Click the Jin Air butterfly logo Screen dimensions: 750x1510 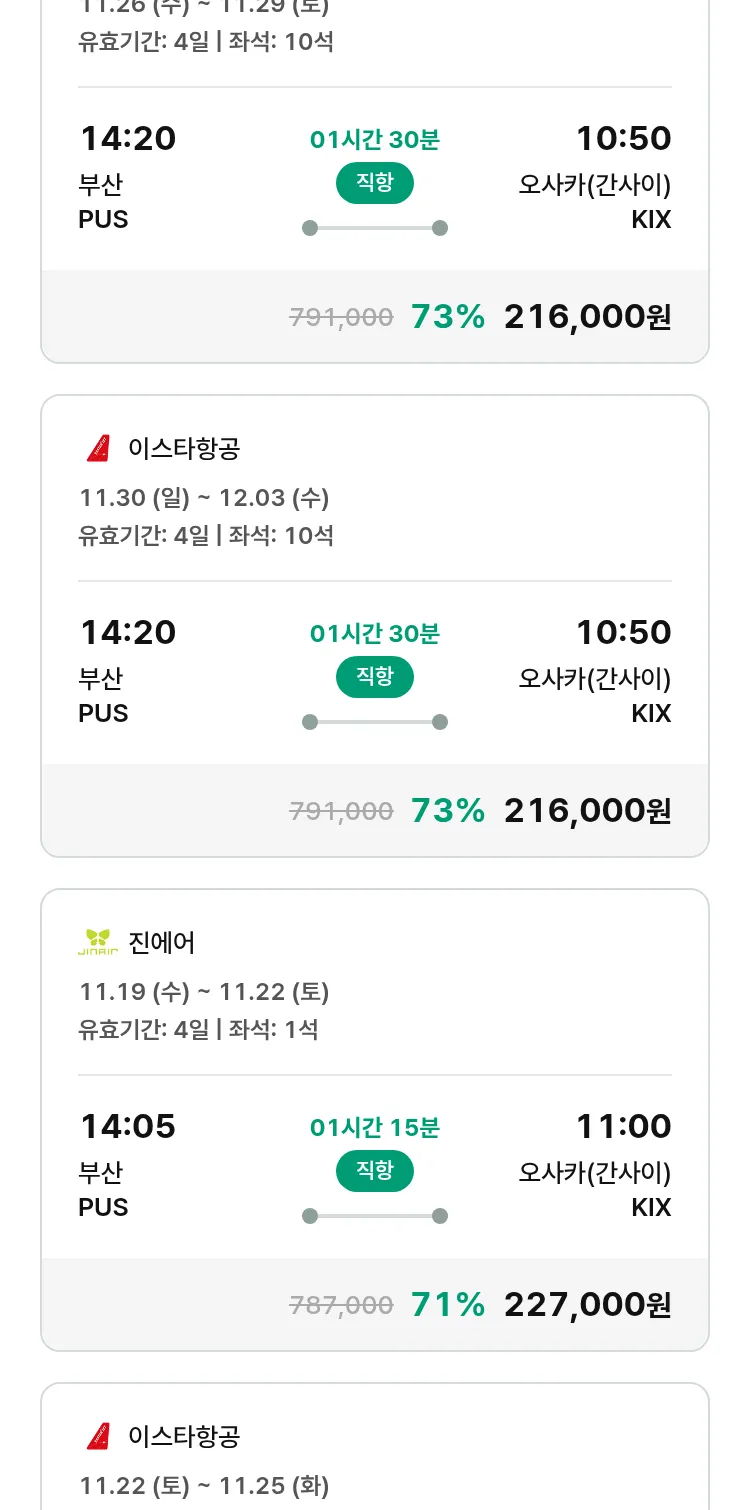(x=98, y=942)
